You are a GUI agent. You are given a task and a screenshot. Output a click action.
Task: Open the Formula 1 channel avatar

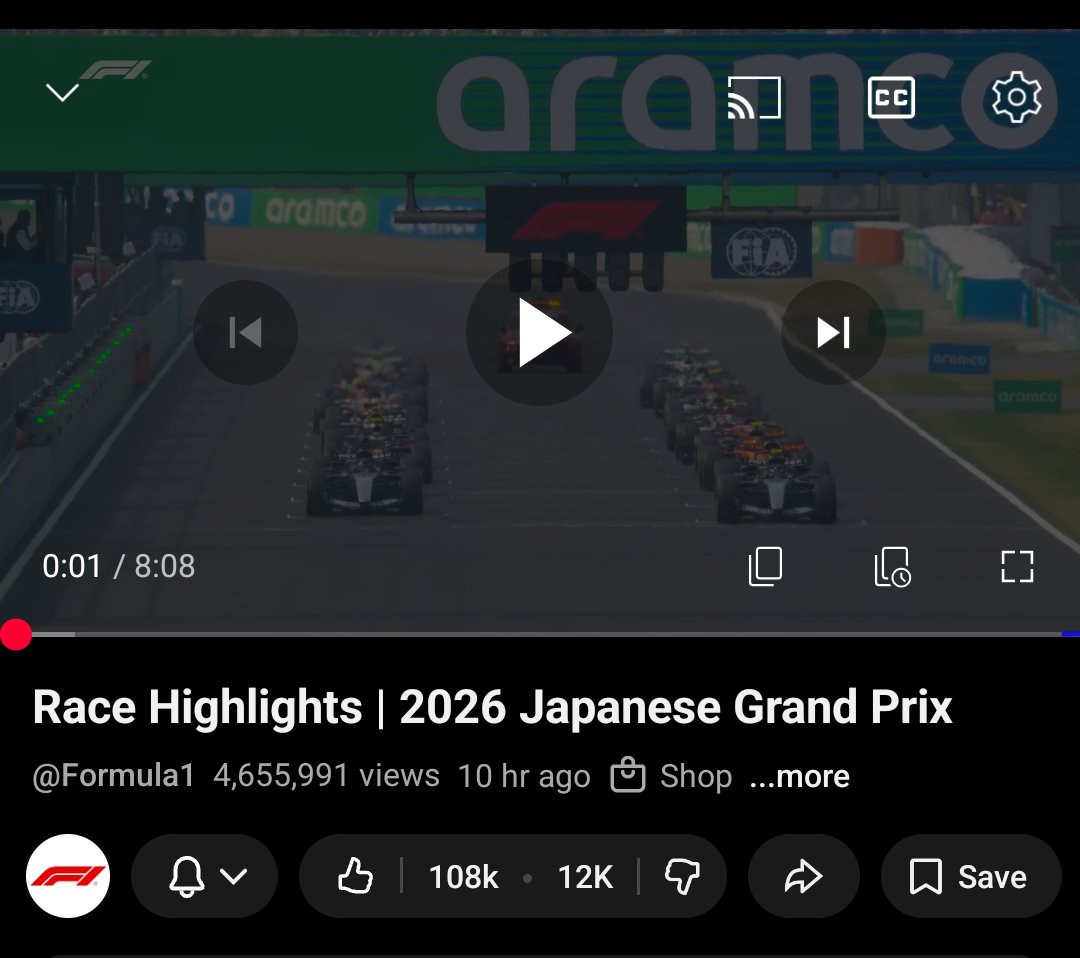click(68, 876)
